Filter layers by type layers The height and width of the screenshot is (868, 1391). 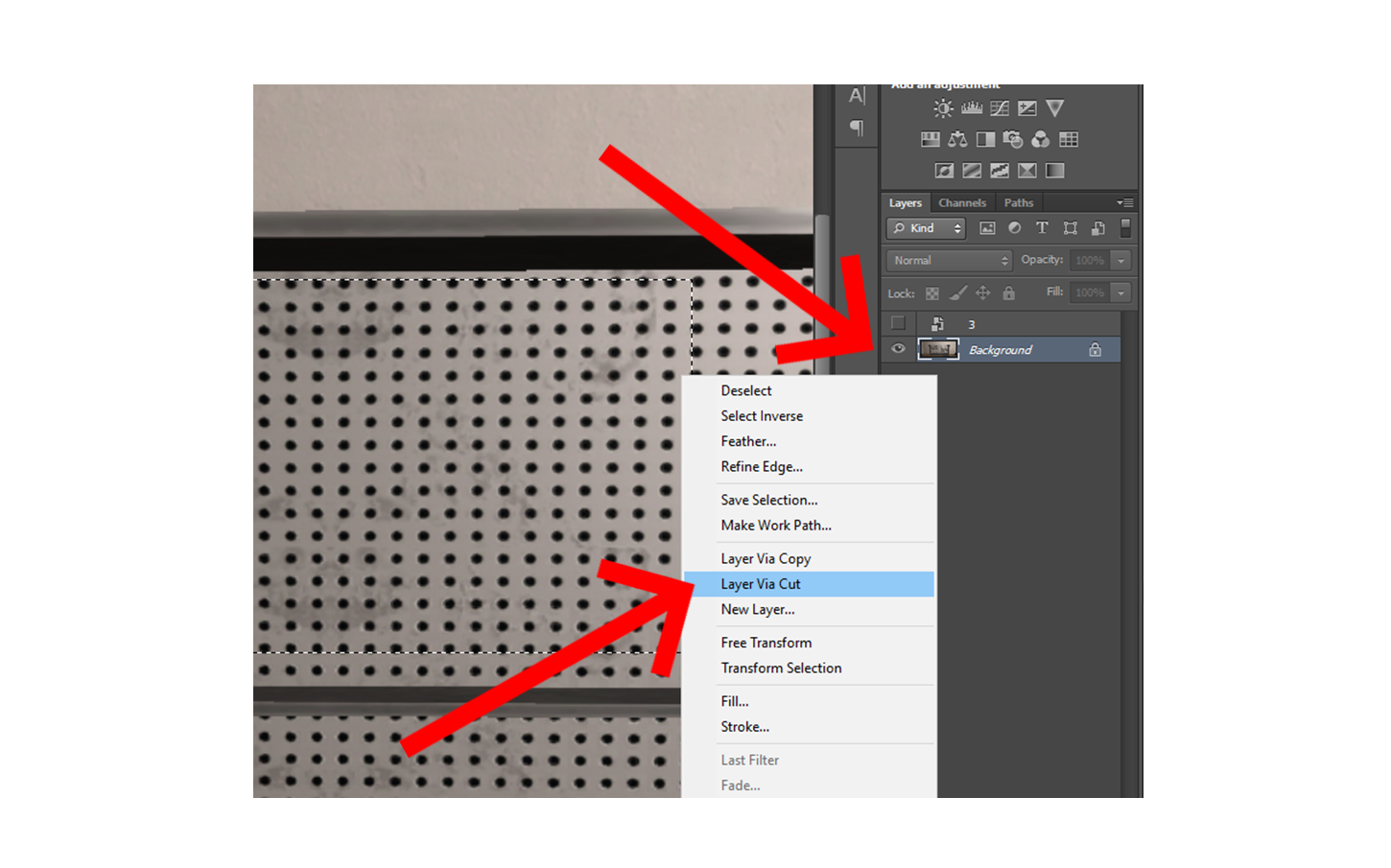[x=1042, y=228]
